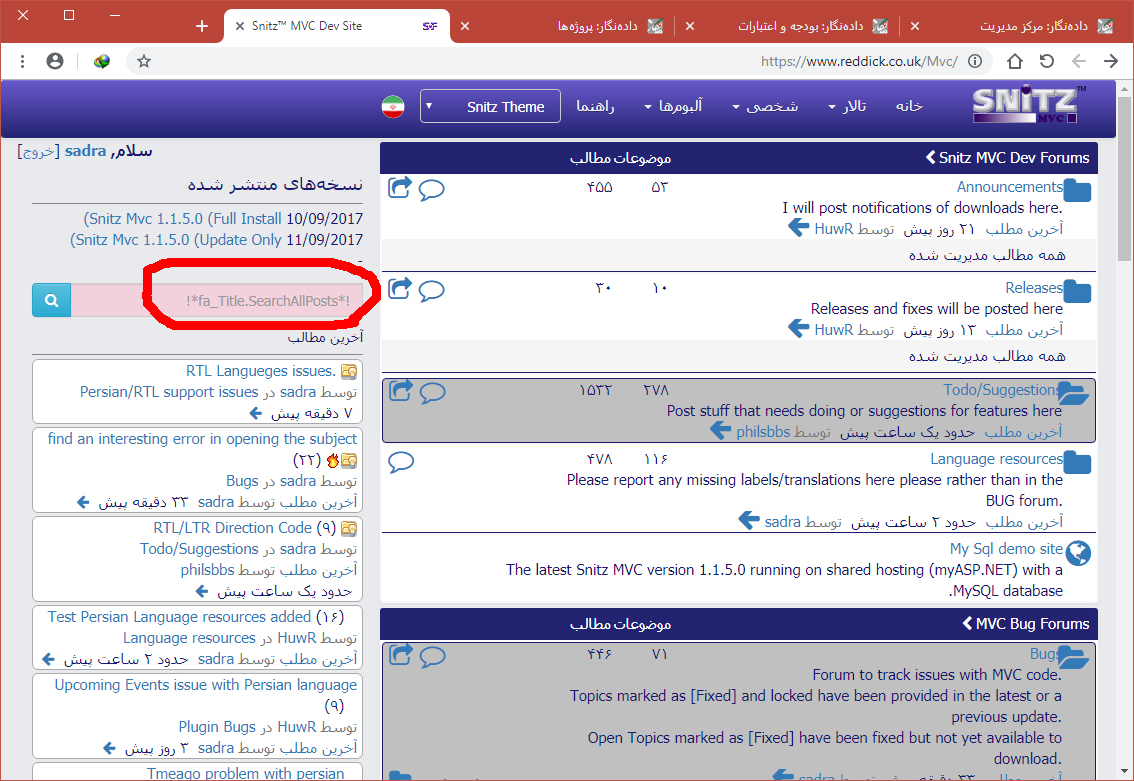This screenshot has height=781, width=1134.
Task: Collapse the MVC Bug Forums category
Action: coord(968,623)
